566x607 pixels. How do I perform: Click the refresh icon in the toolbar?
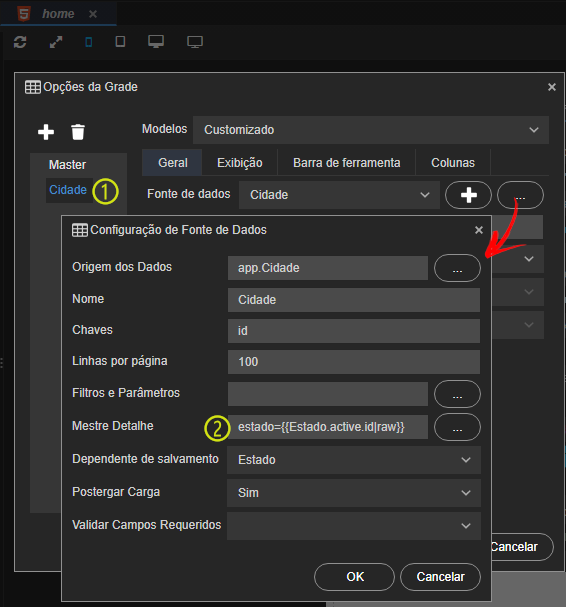(20, 42)
